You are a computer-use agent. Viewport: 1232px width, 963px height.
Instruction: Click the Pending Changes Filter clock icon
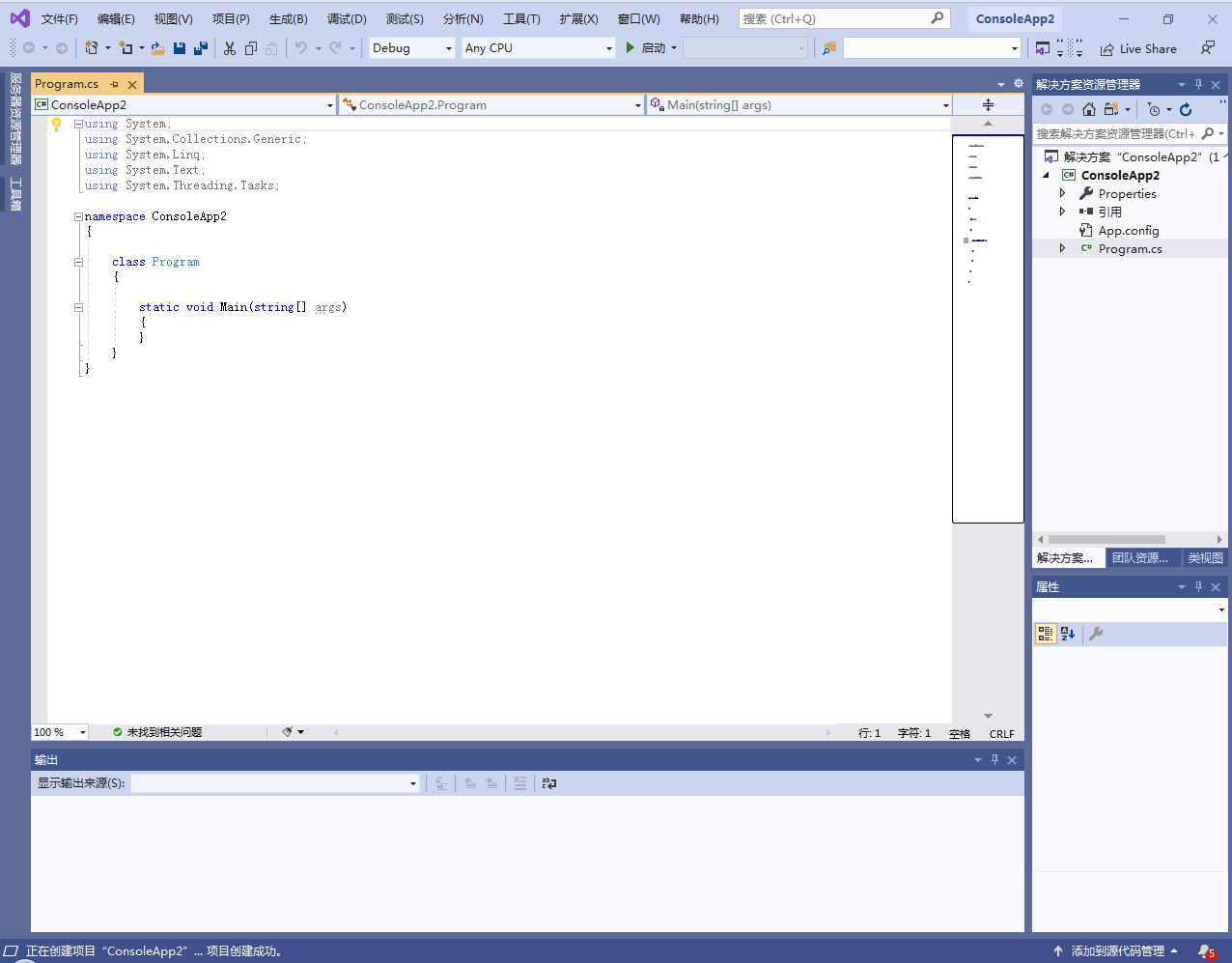(x=1154, y=109)
